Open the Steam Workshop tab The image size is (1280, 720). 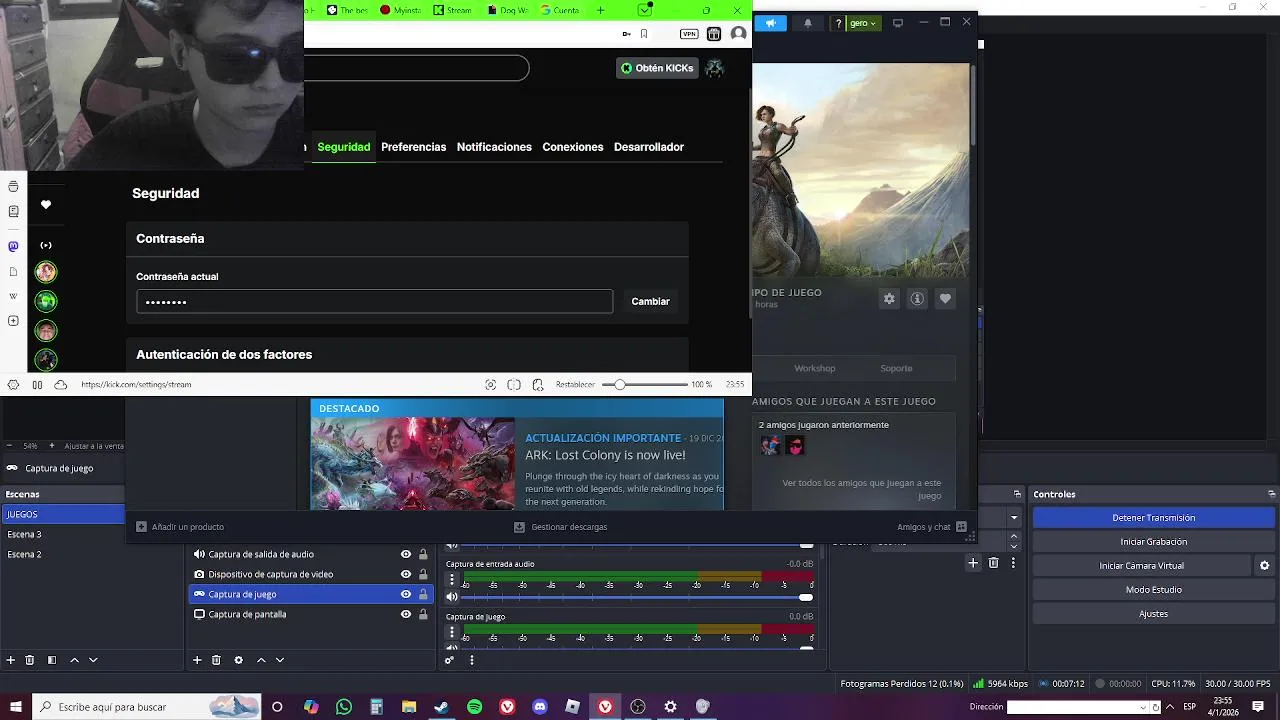click(x=815, y=368)
